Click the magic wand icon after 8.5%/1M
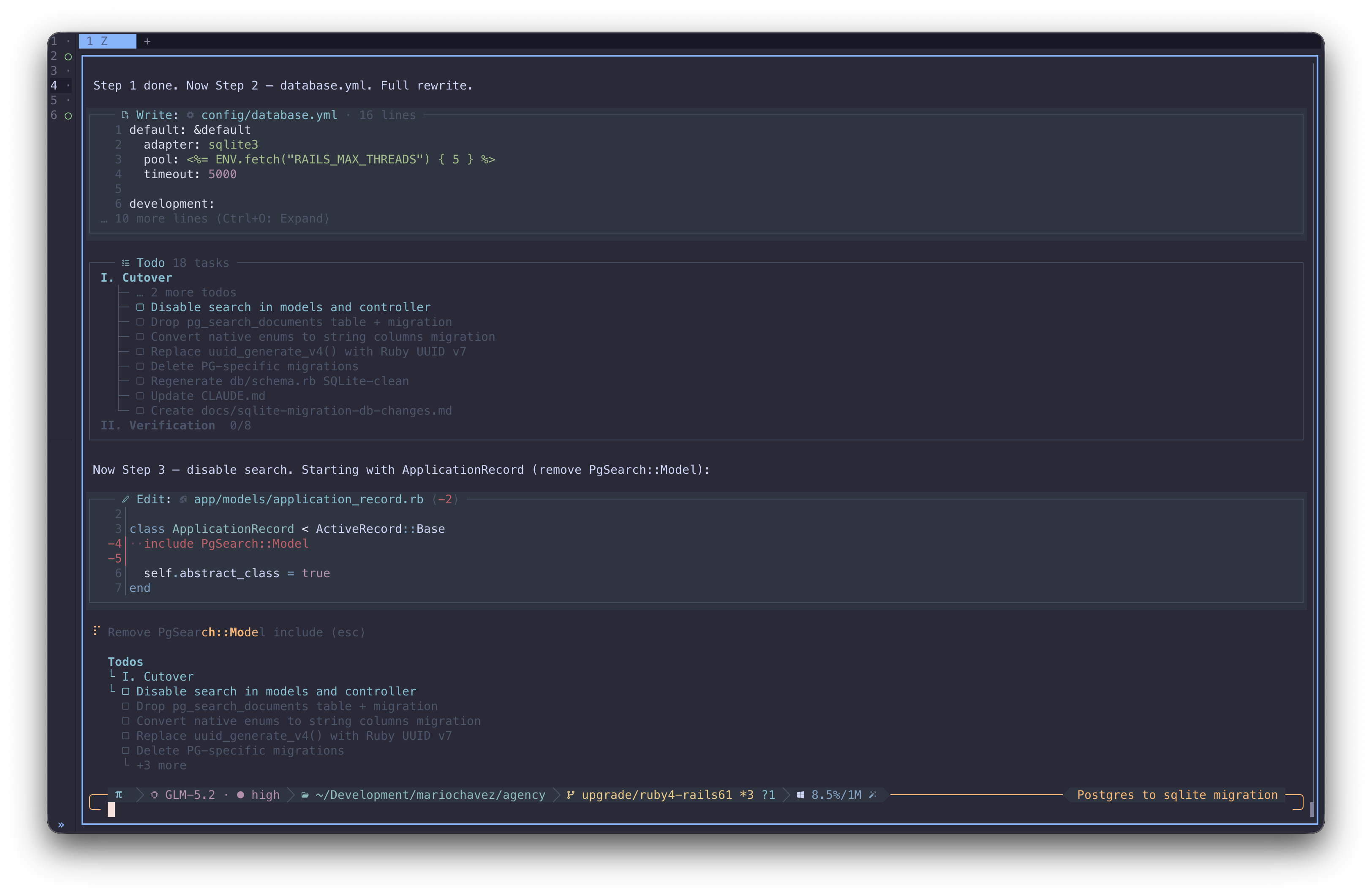The width and height of the screenshot is (1372, 896). [873, 795]
